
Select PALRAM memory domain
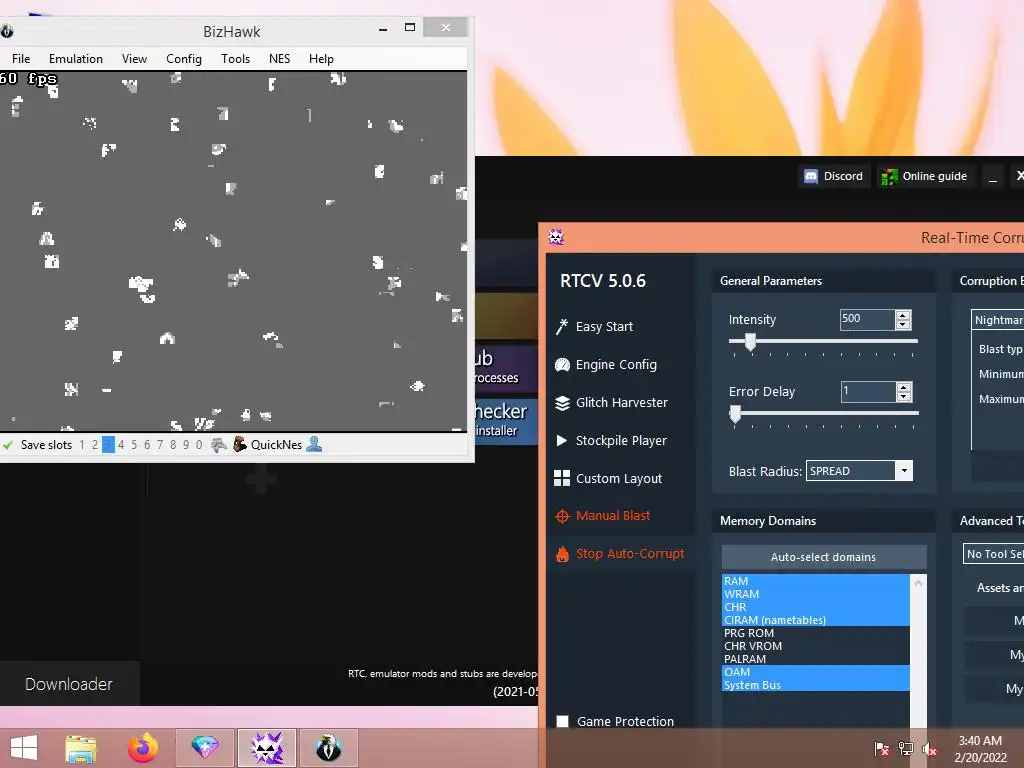(816, 660)
